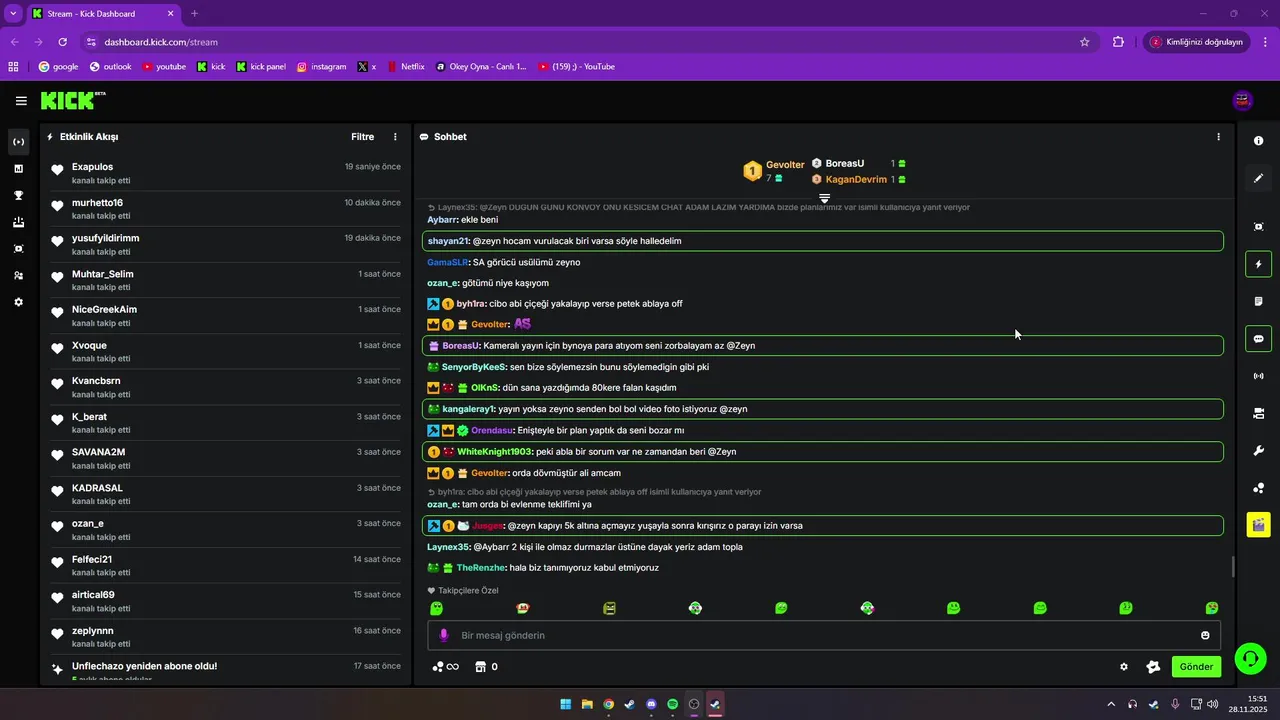Click TheRenzhe username in chat
The image size is (1280, 720).
(x=482, y=568)
